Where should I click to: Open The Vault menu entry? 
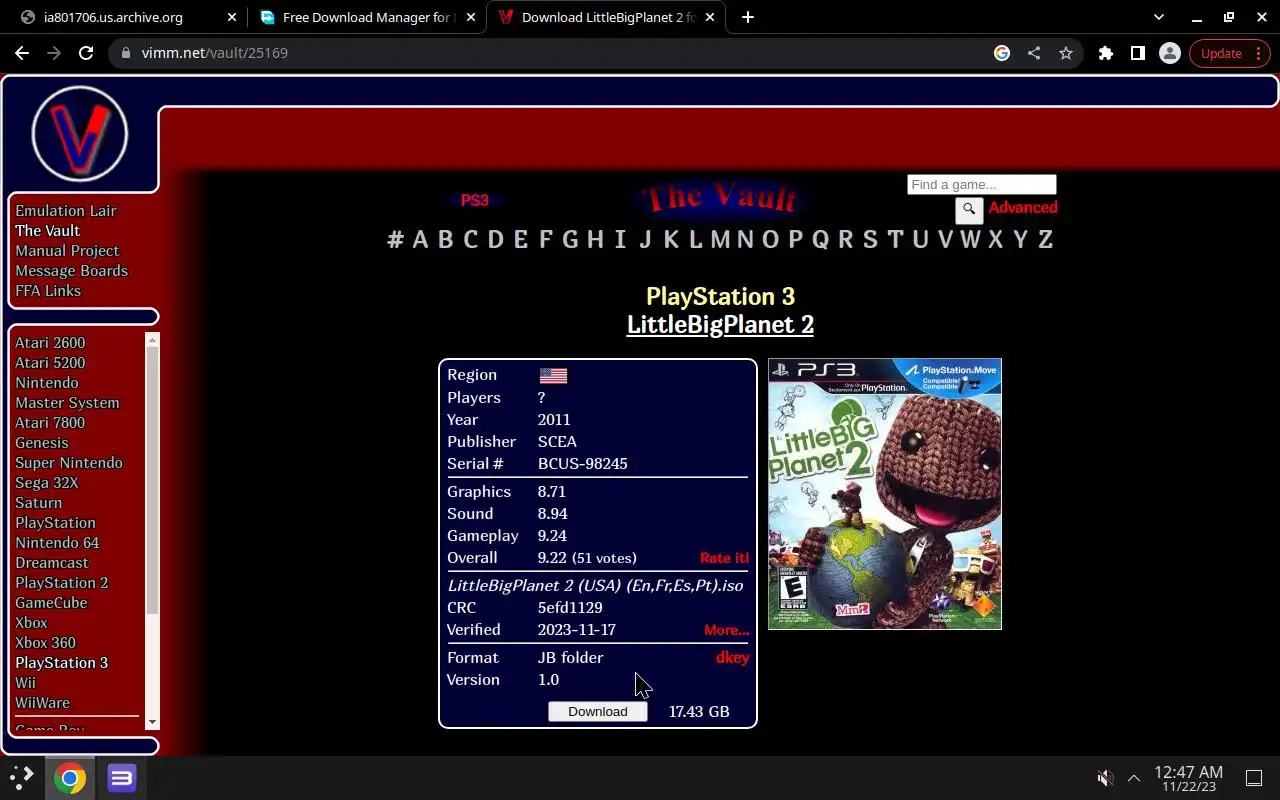click(47, 230)
